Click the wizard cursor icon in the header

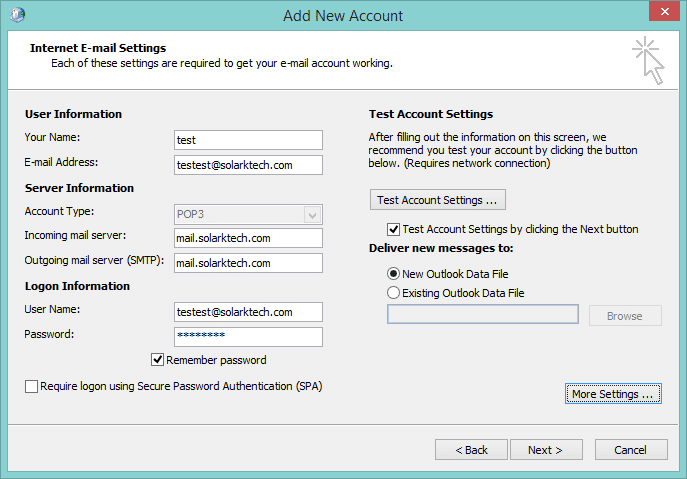tap(648, 60)
